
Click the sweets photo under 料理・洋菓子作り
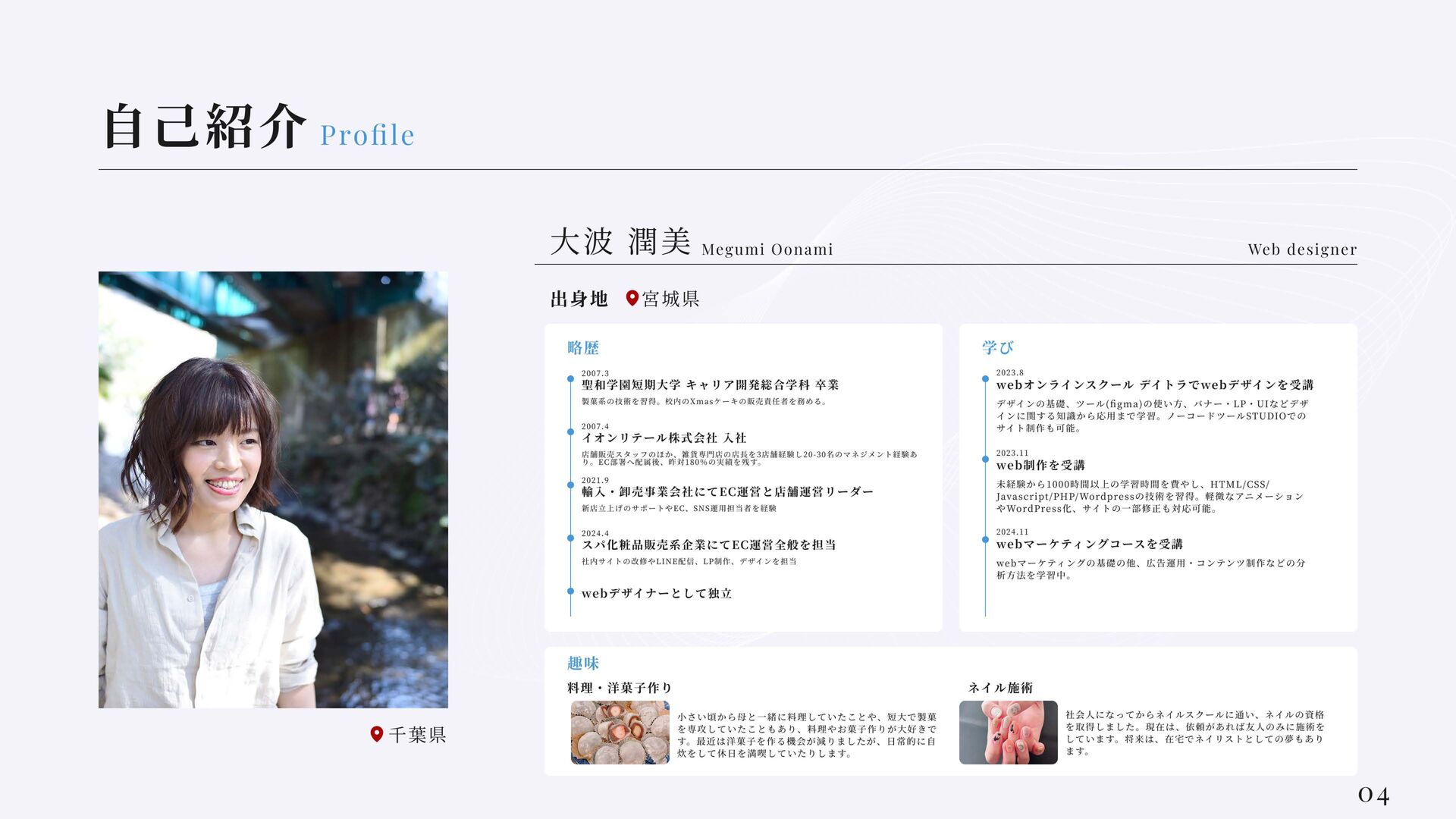point(620,733)
